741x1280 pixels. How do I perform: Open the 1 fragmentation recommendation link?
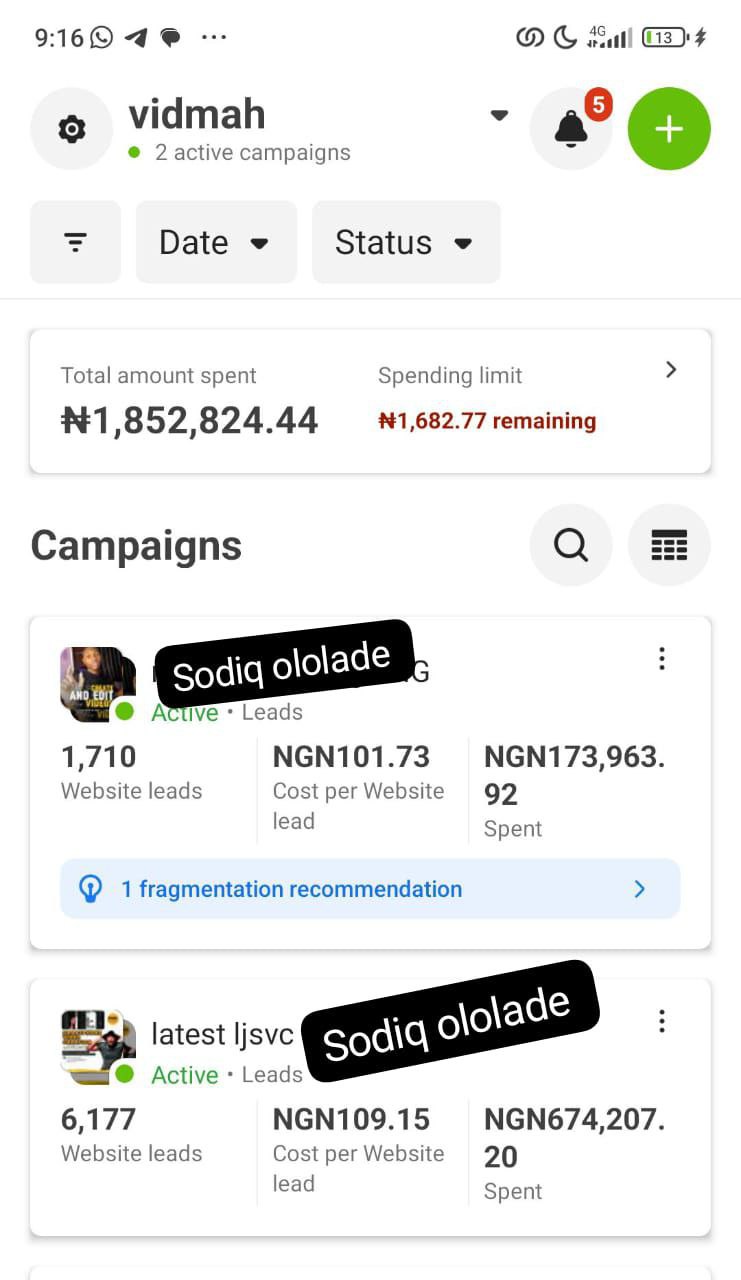pos(291,889)
